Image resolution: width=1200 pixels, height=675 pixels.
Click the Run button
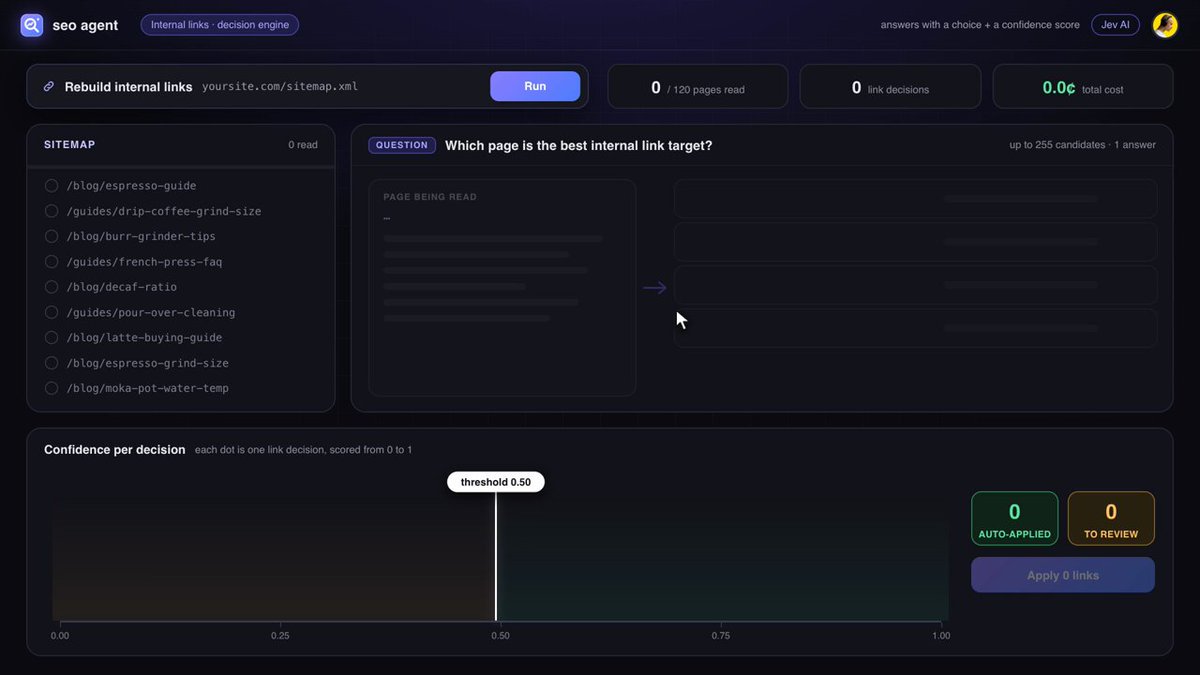coord(535,86)
